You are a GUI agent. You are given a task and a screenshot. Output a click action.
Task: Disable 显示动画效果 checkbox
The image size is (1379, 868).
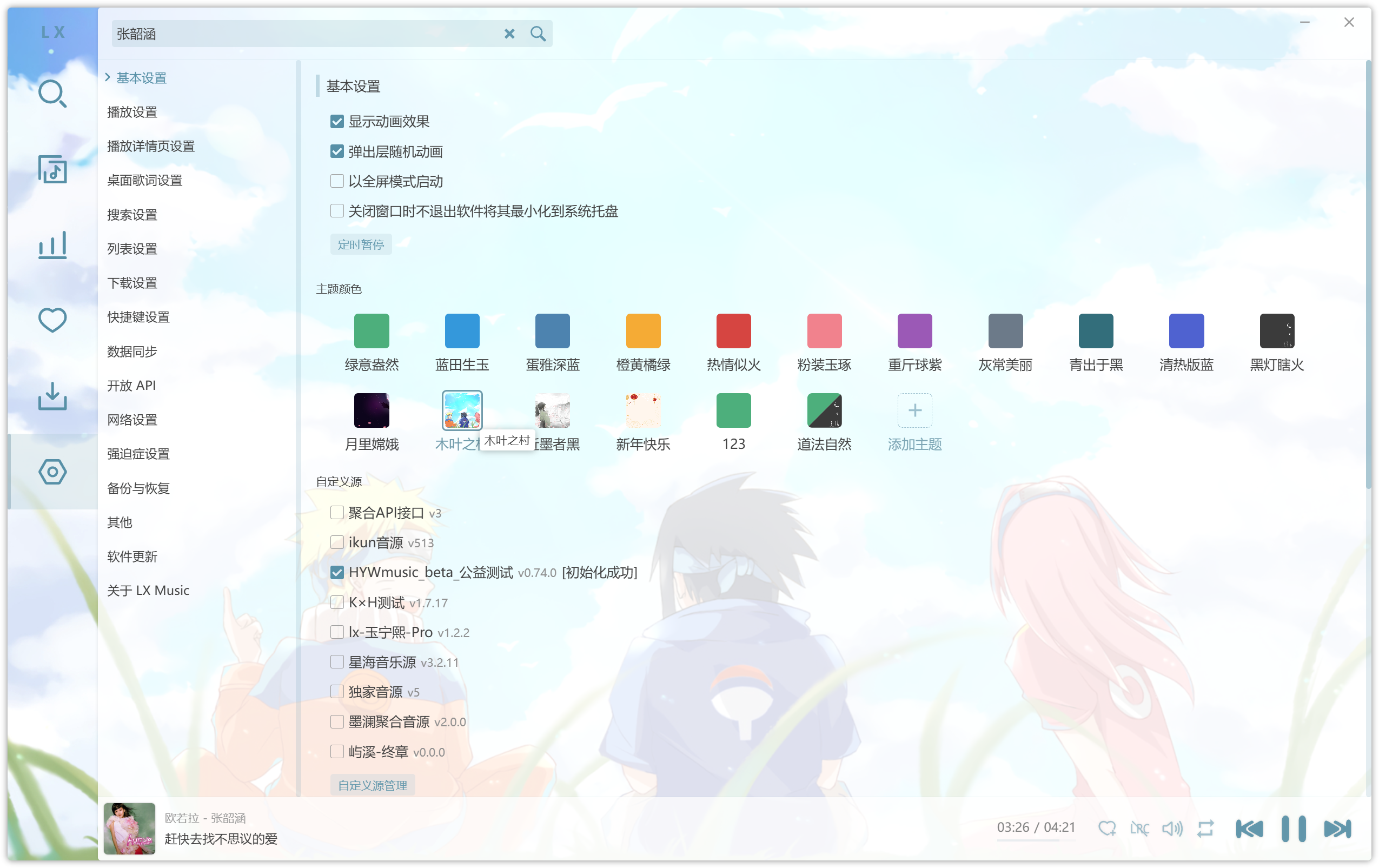337,121
